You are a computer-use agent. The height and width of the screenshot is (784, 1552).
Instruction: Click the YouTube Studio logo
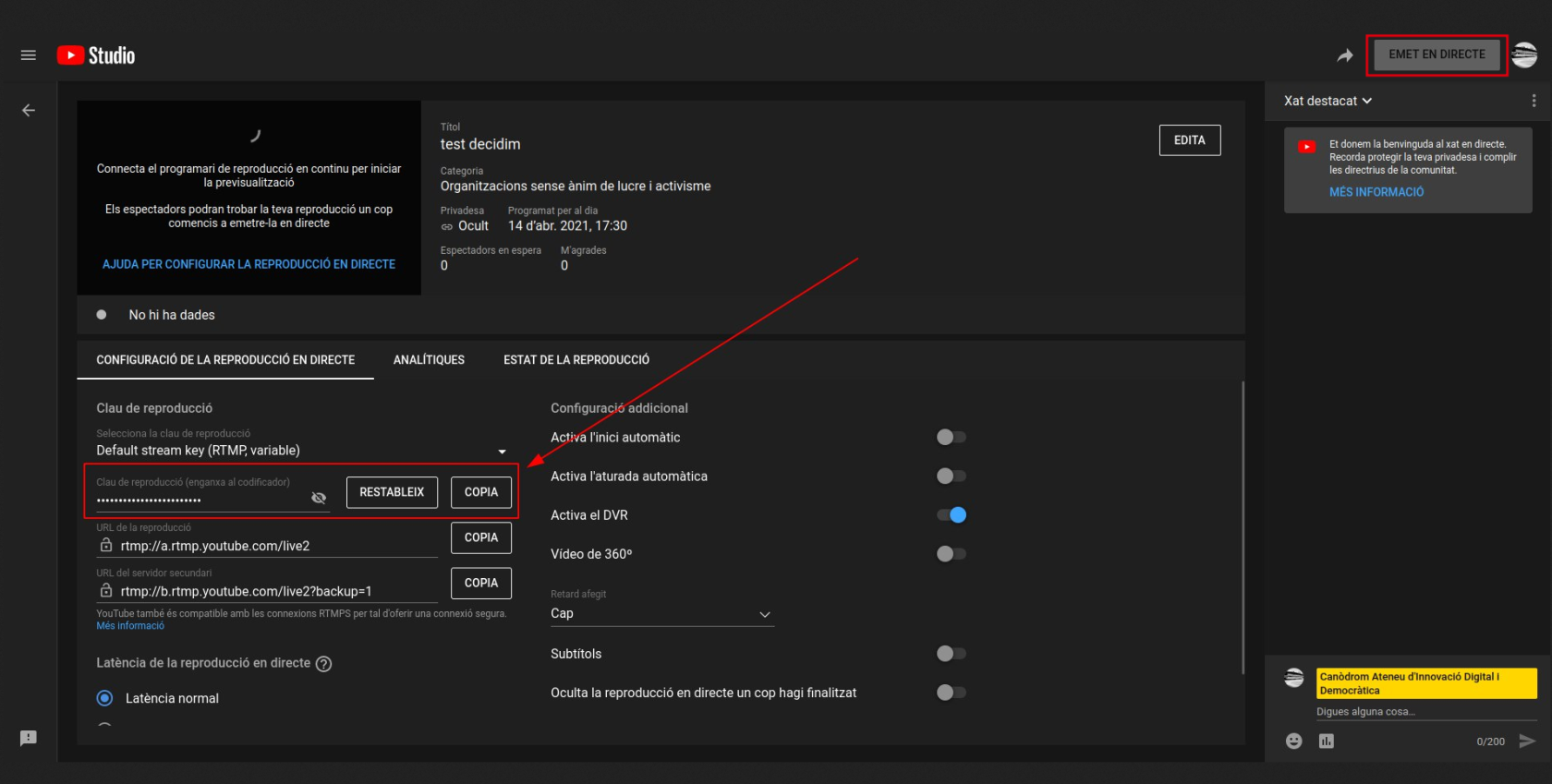click(x=96, y=55)
